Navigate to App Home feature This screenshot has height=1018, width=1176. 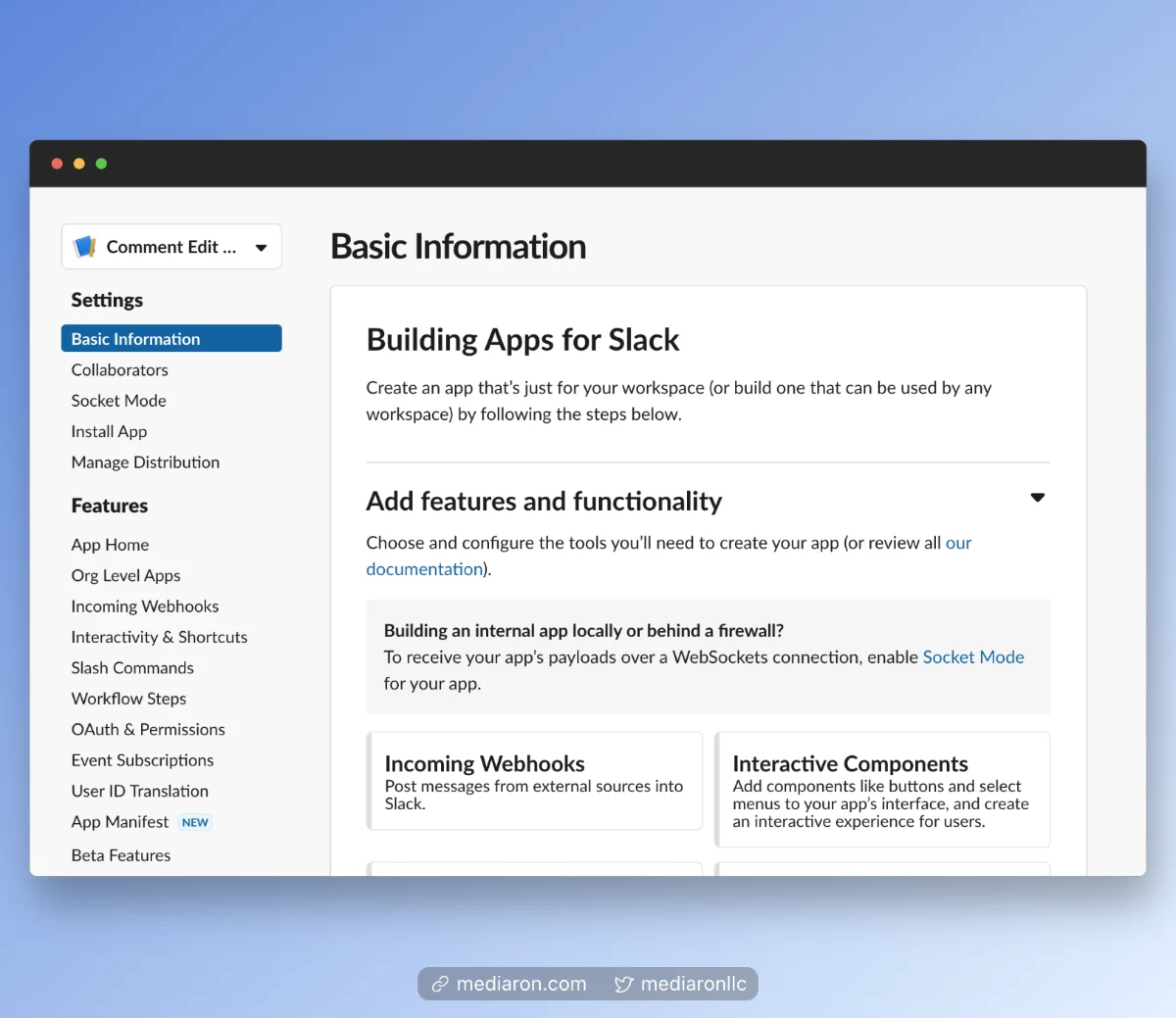pyautogui.click(x=110, y=545)
